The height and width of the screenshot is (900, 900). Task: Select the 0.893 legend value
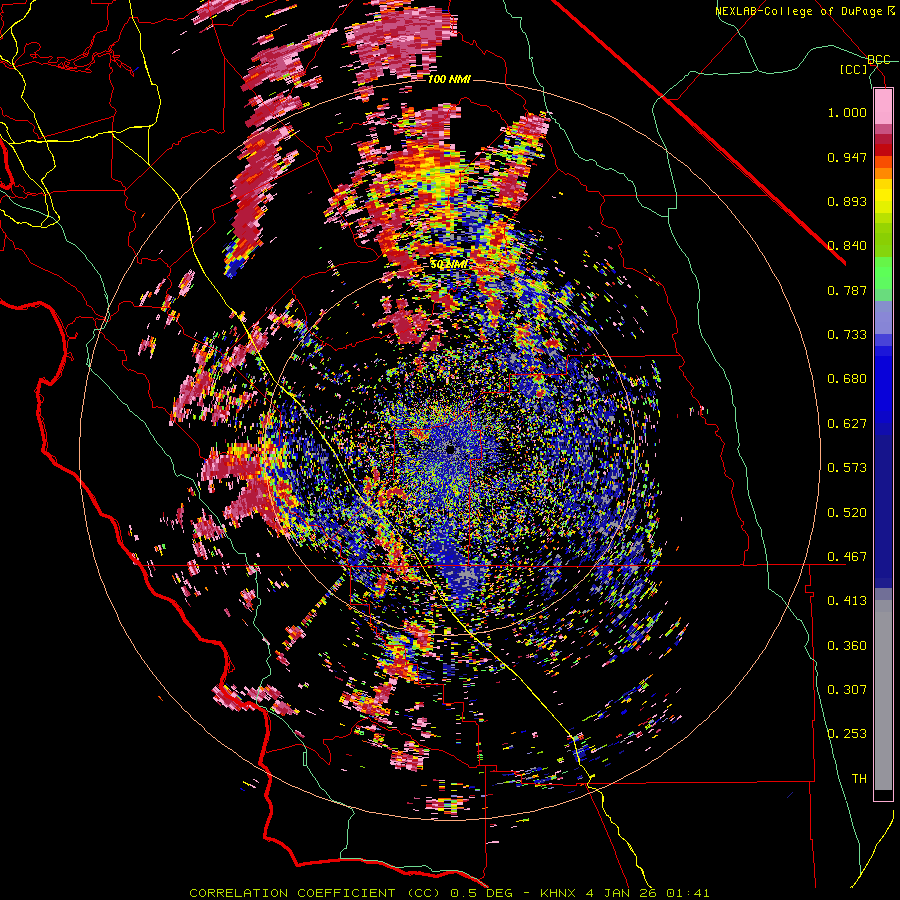coord(847,201)
